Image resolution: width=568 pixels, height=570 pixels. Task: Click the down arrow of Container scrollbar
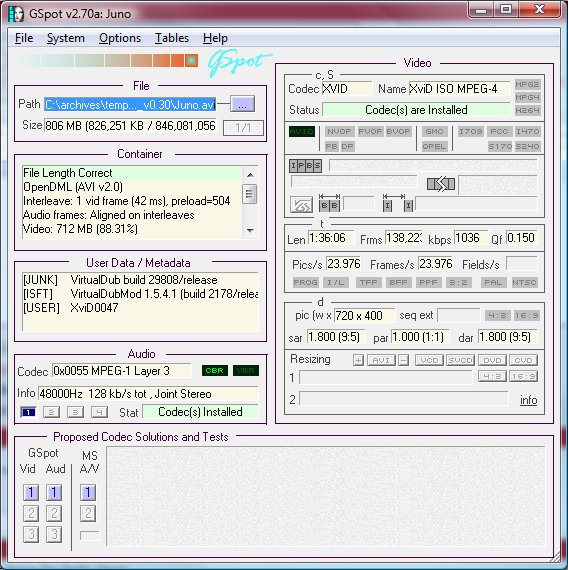tap(250, 230)
